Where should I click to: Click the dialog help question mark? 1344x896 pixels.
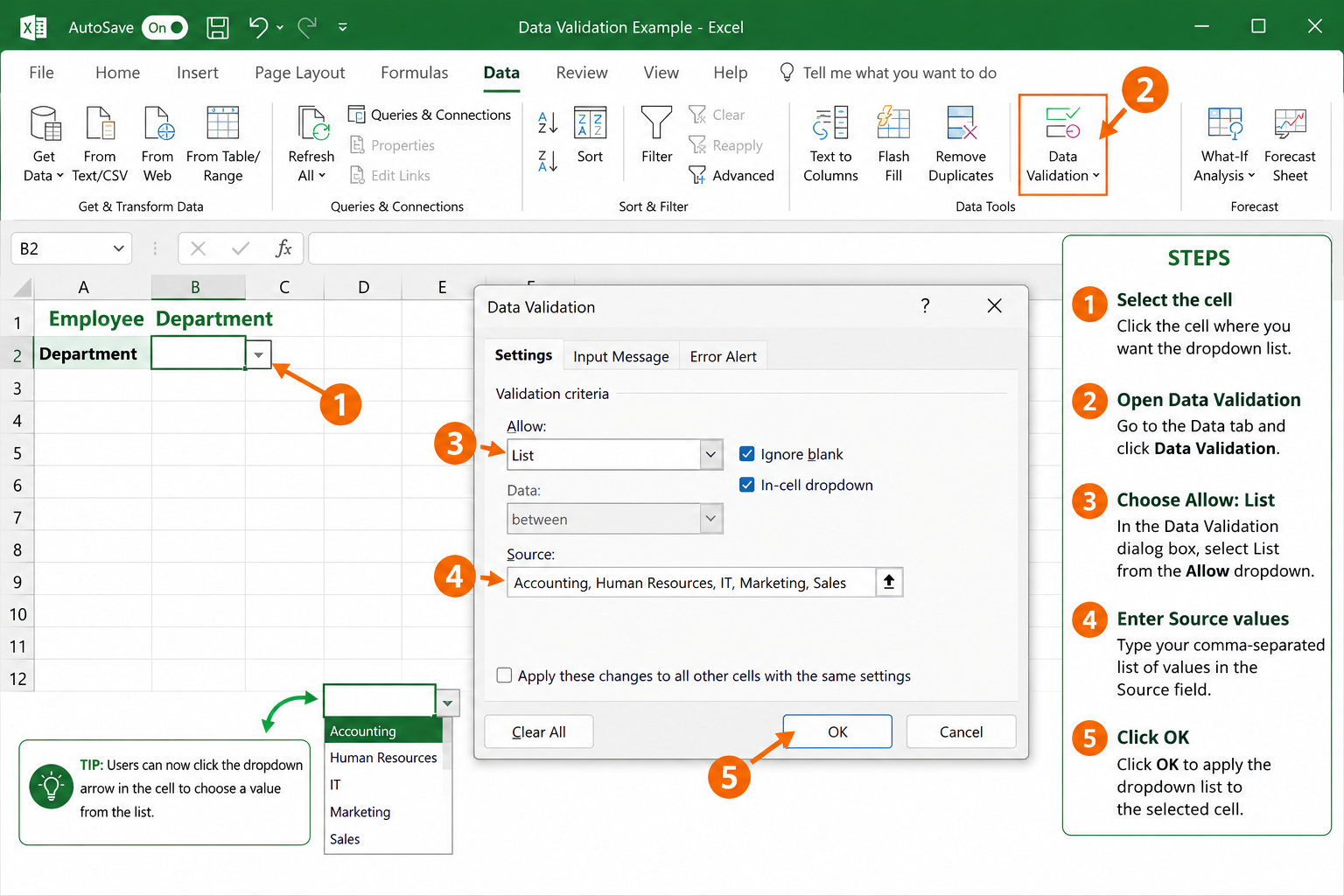pyautogui.click(x=925, y=305)
